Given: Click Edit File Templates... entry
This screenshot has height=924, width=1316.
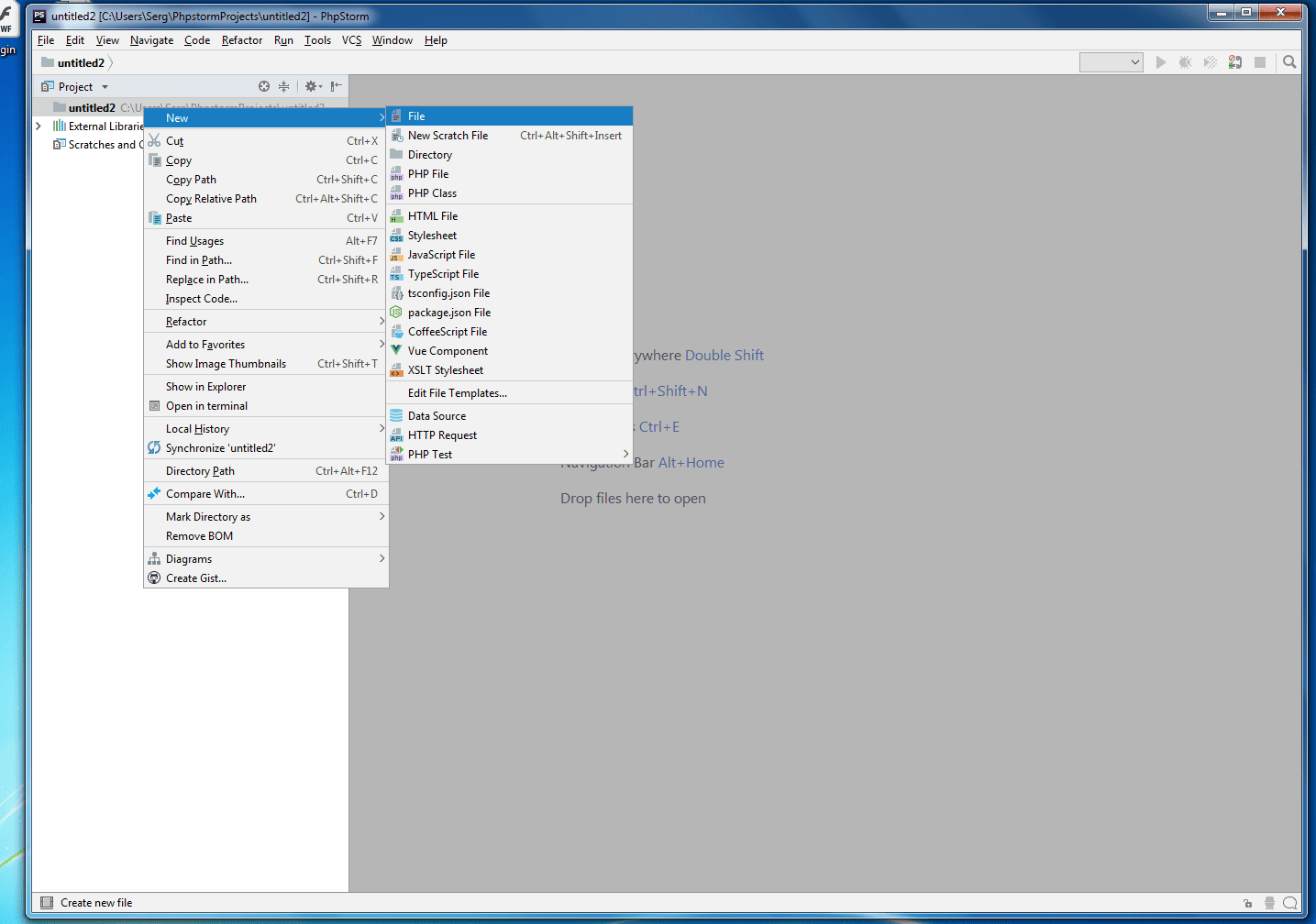Looking at the screenshot, I should tap(509, 393).
